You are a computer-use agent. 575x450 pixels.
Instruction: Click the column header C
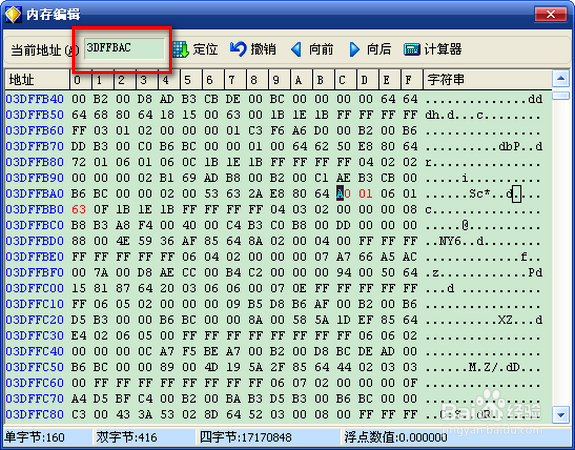pyautogui.click(x=345, y=79)
